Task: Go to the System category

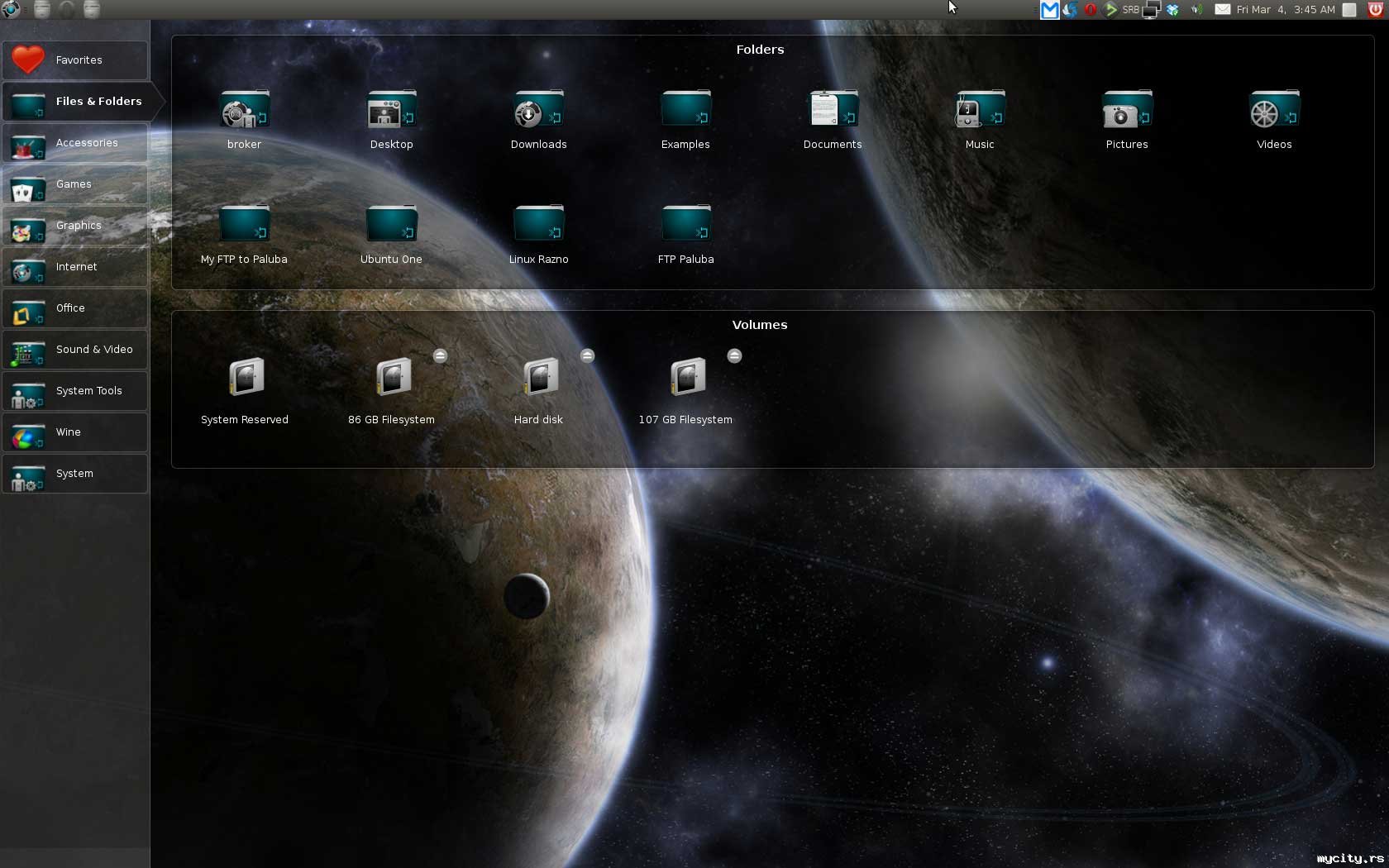Action: tap(75, 474)
